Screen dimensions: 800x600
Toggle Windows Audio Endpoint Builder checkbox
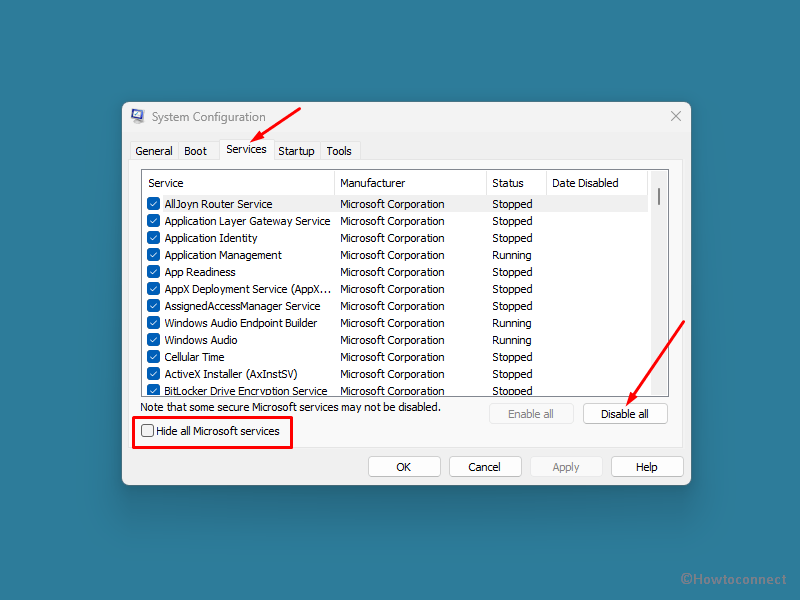tap(153, 323)
